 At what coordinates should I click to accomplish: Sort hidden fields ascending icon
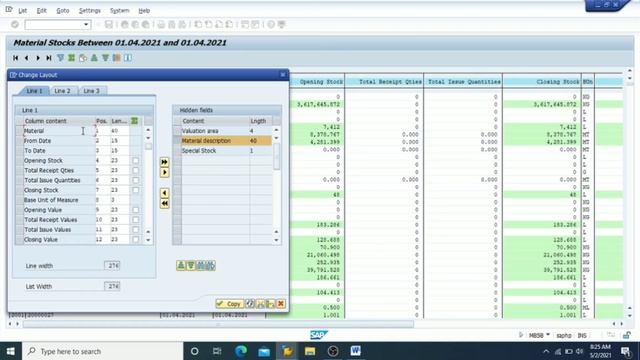[x=181, y=266]
